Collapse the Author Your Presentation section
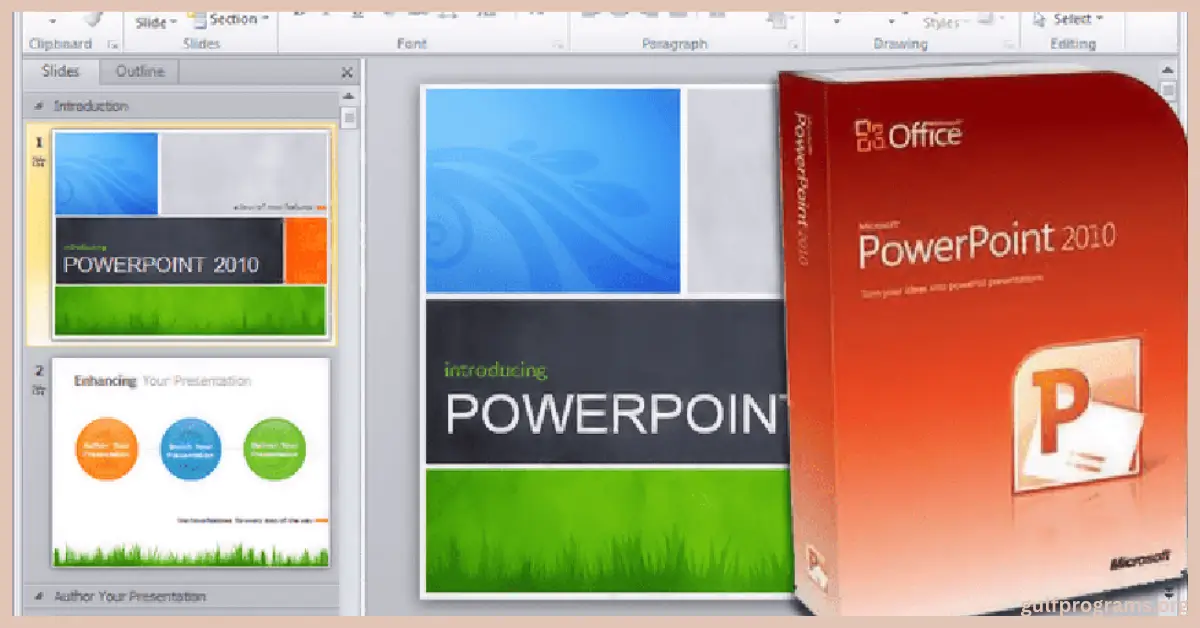This screenshot has height=628, width=1200. 39,597
